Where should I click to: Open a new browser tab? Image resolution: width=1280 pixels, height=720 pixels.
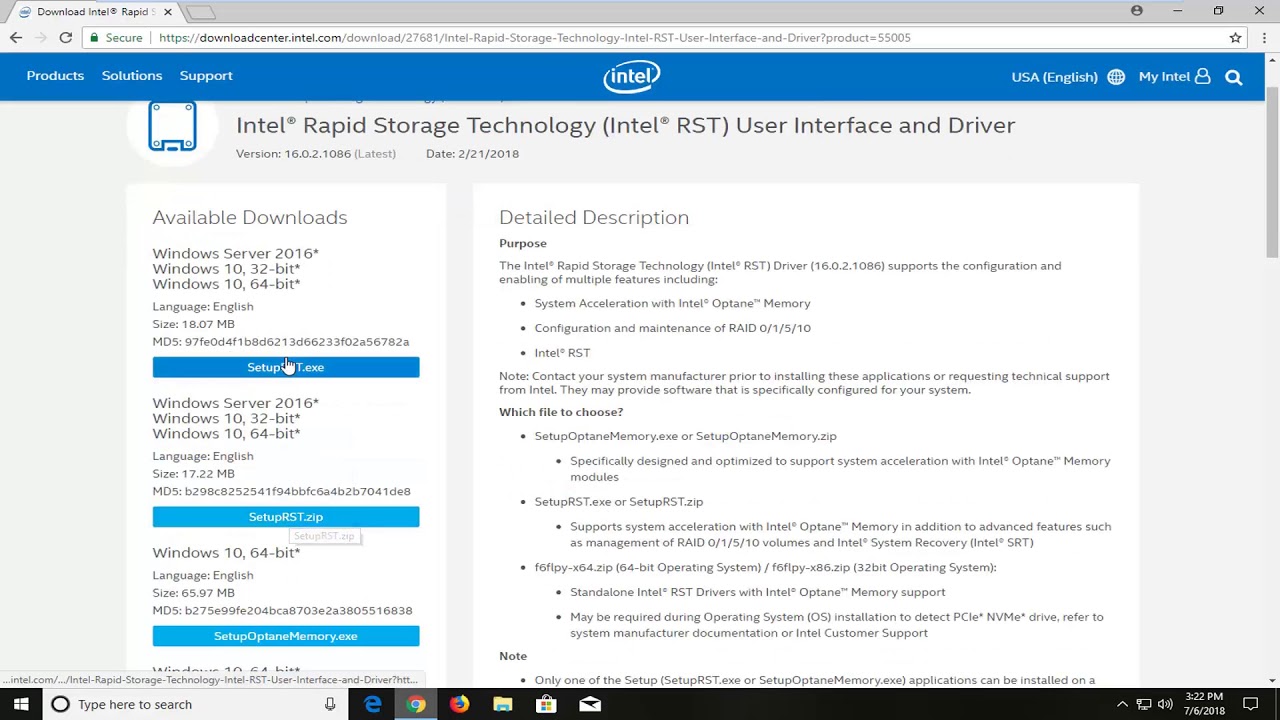(x=200, y=12)
